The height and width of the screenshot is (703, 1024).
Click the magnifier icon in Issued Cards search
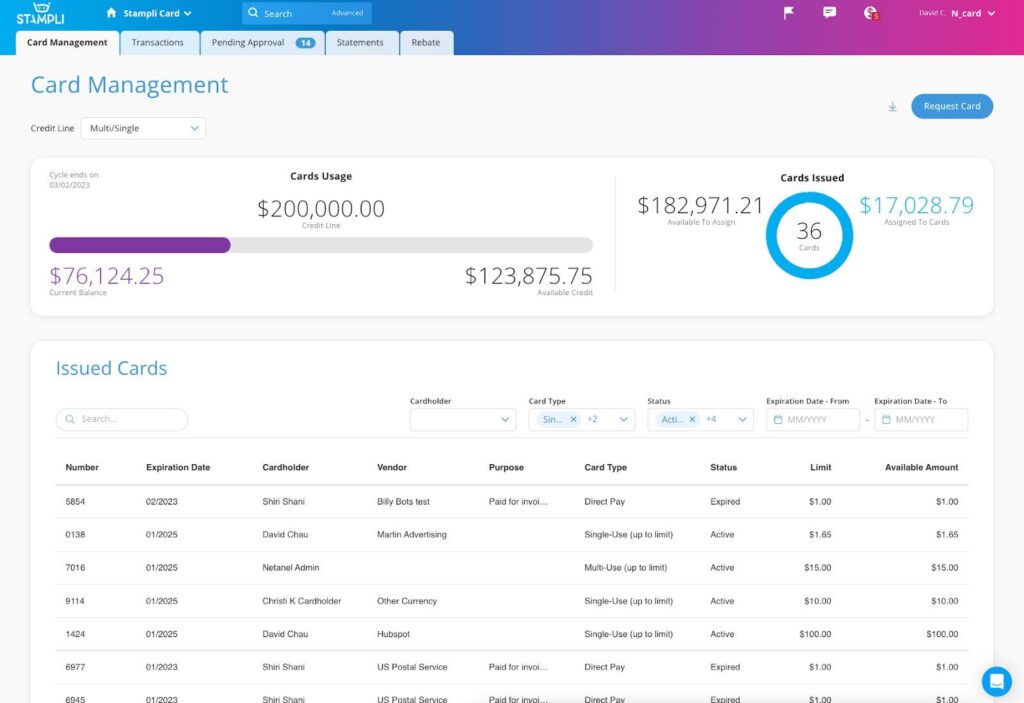coord(69,419)
